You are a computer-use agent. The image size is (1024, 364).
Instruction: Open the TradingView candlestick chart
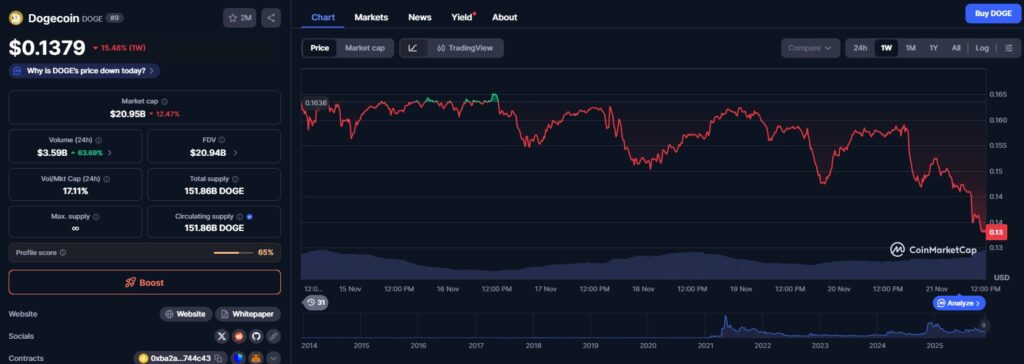465,48
